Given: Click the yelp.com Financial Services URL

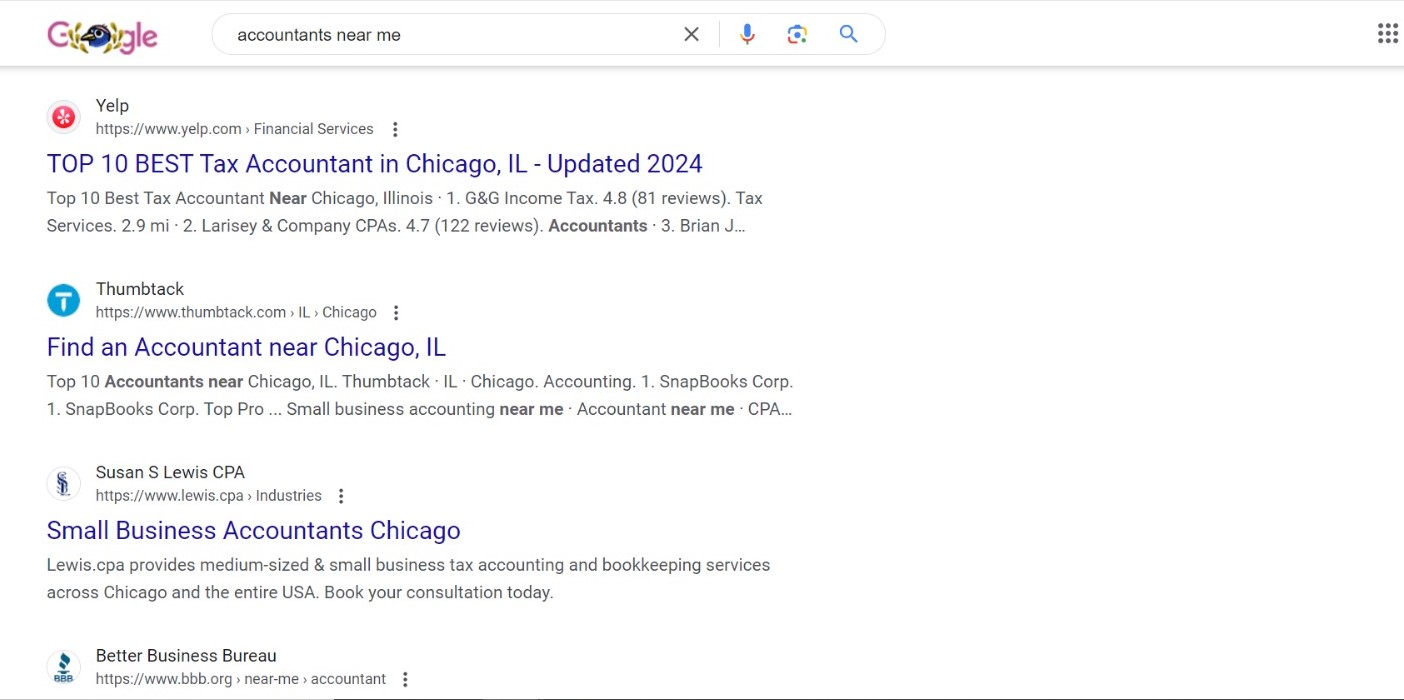Looking at the screenshot, I should pyautogui.click(x=234, y=129).
